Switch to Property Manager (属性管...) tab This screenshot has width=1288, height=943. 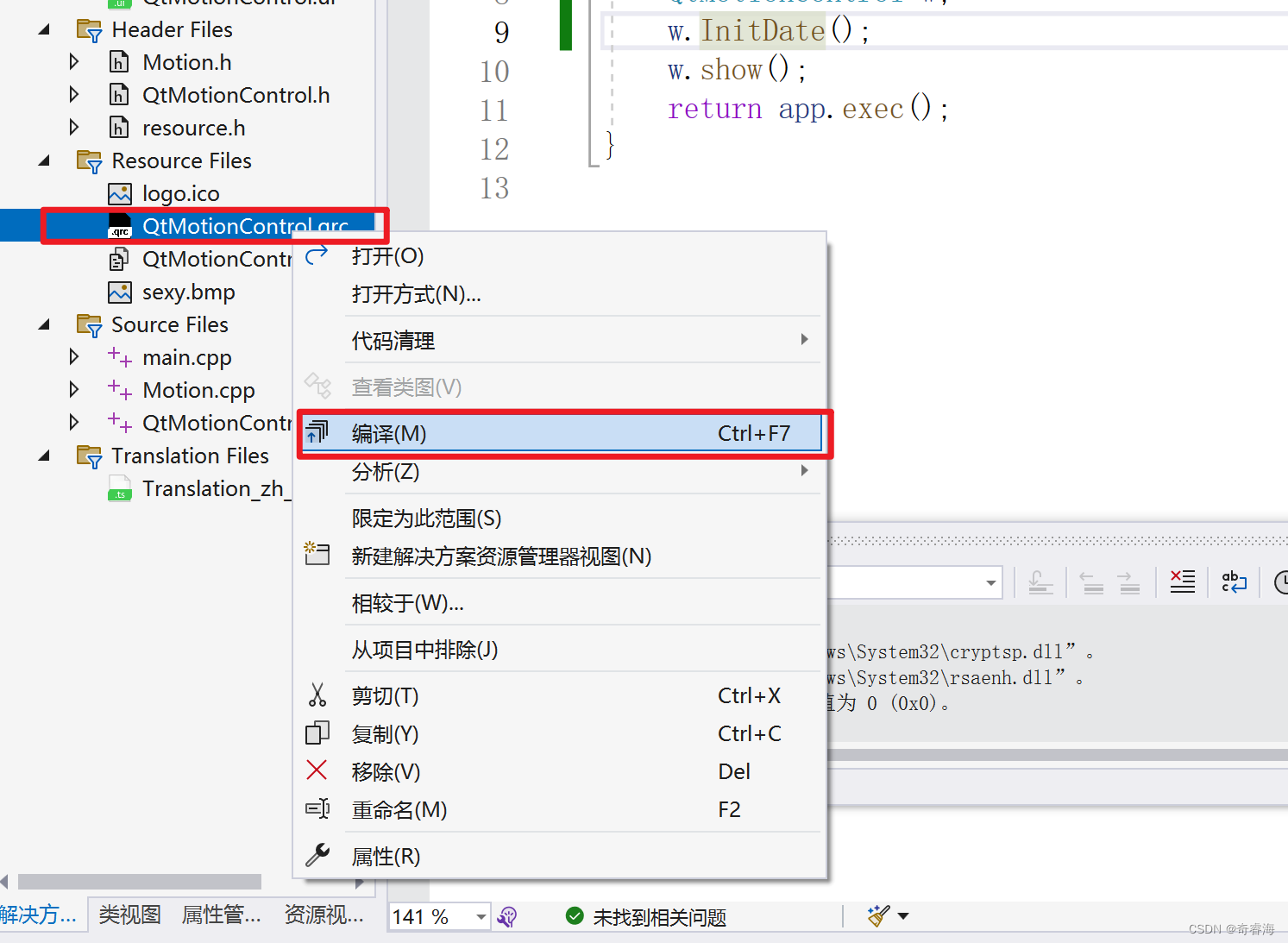coord(222,915)
